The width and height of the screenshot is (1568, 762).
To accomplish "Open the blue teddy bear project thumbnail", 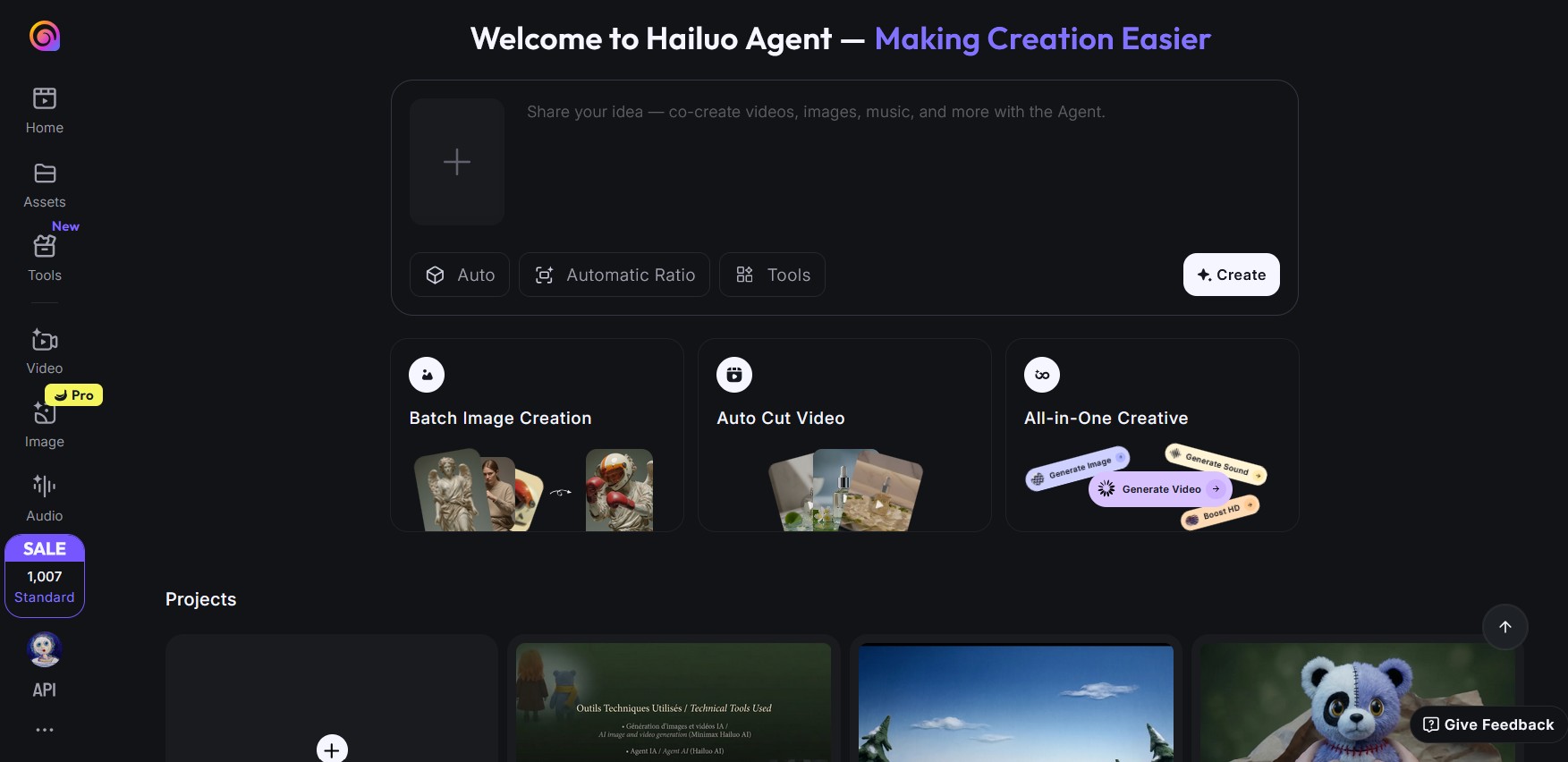I will [1358, 702].
